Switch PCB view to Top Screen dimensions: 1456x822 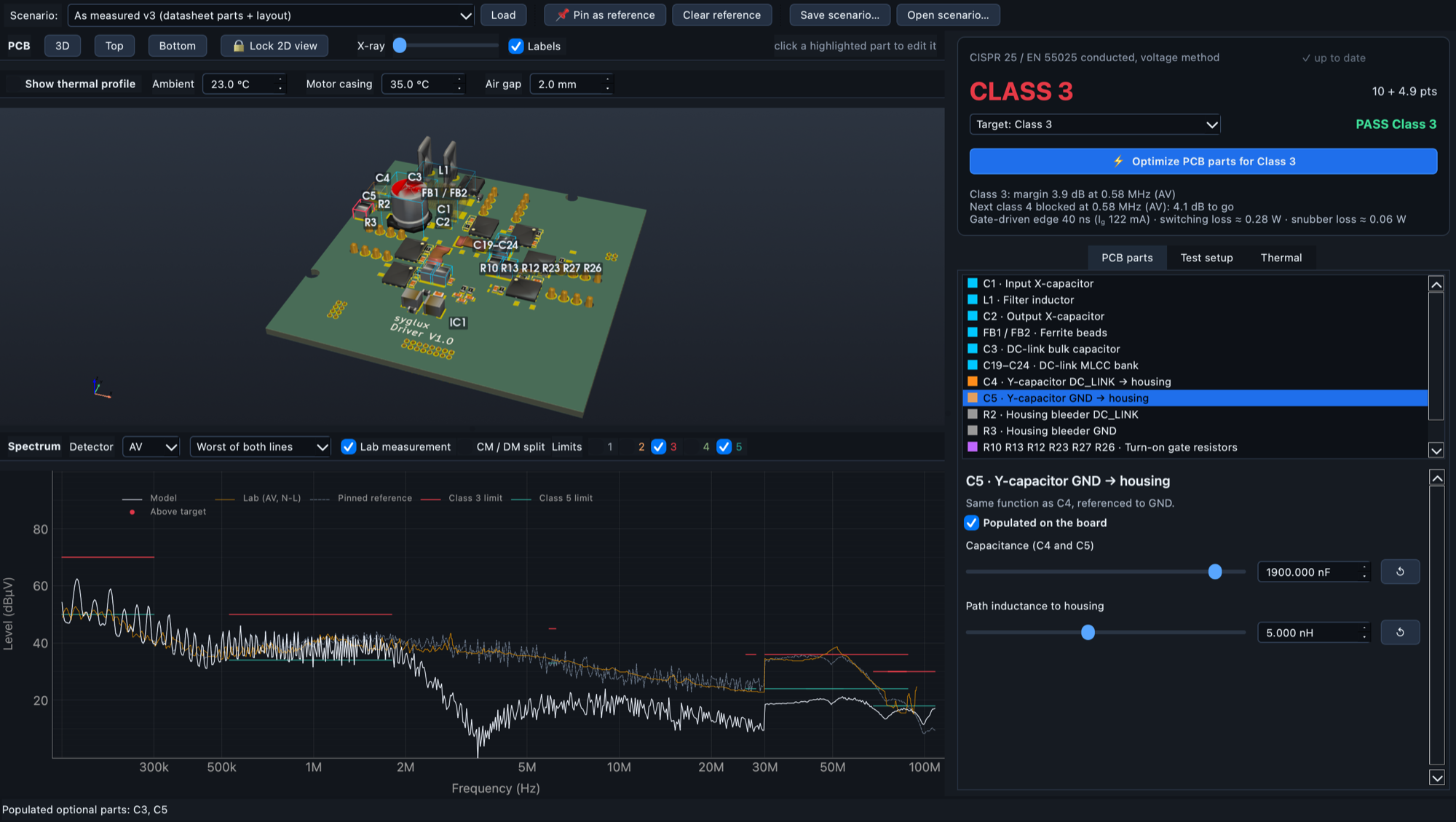[114, 46]
